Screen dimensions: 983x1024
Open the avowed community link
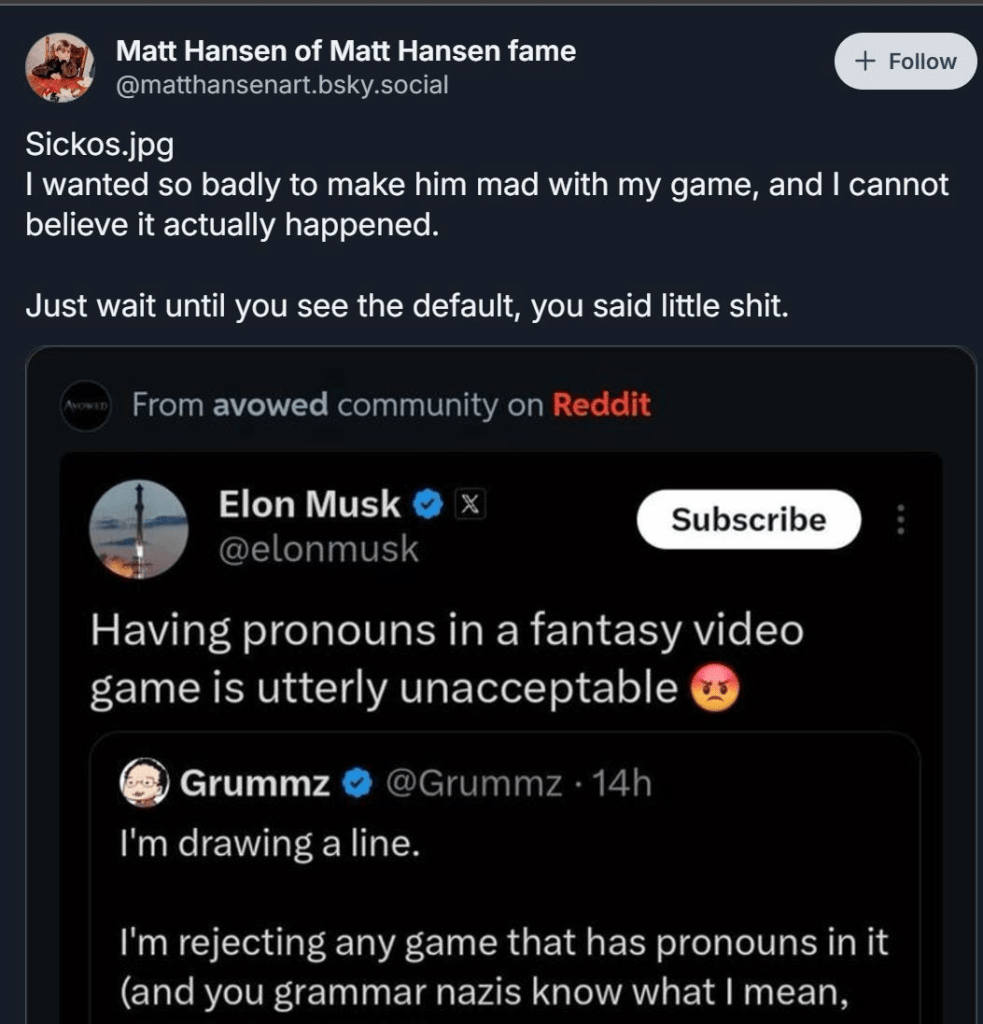click(x=271, y=405)
